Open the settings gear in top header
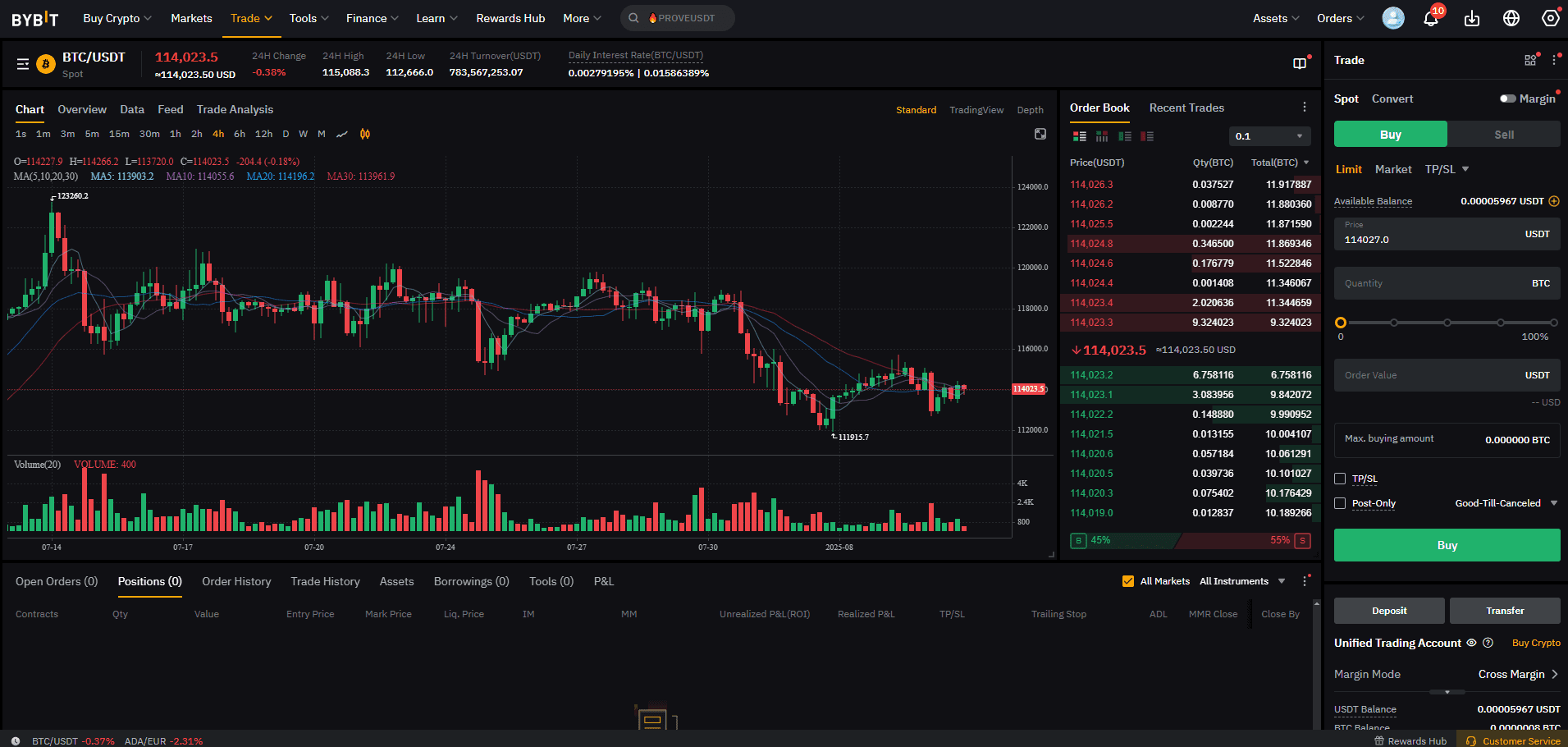This screenshot has height=747, width=1568. click(1550, 18)
